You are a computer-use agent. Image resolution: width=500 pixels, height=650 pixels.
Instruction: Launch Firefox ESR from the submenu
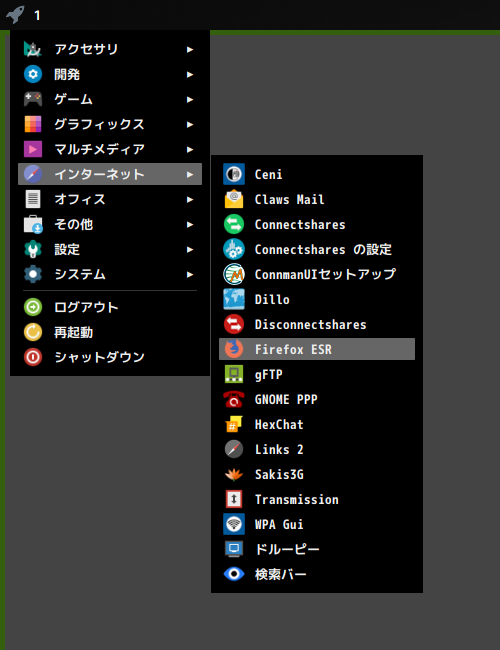tap(317, 349)
